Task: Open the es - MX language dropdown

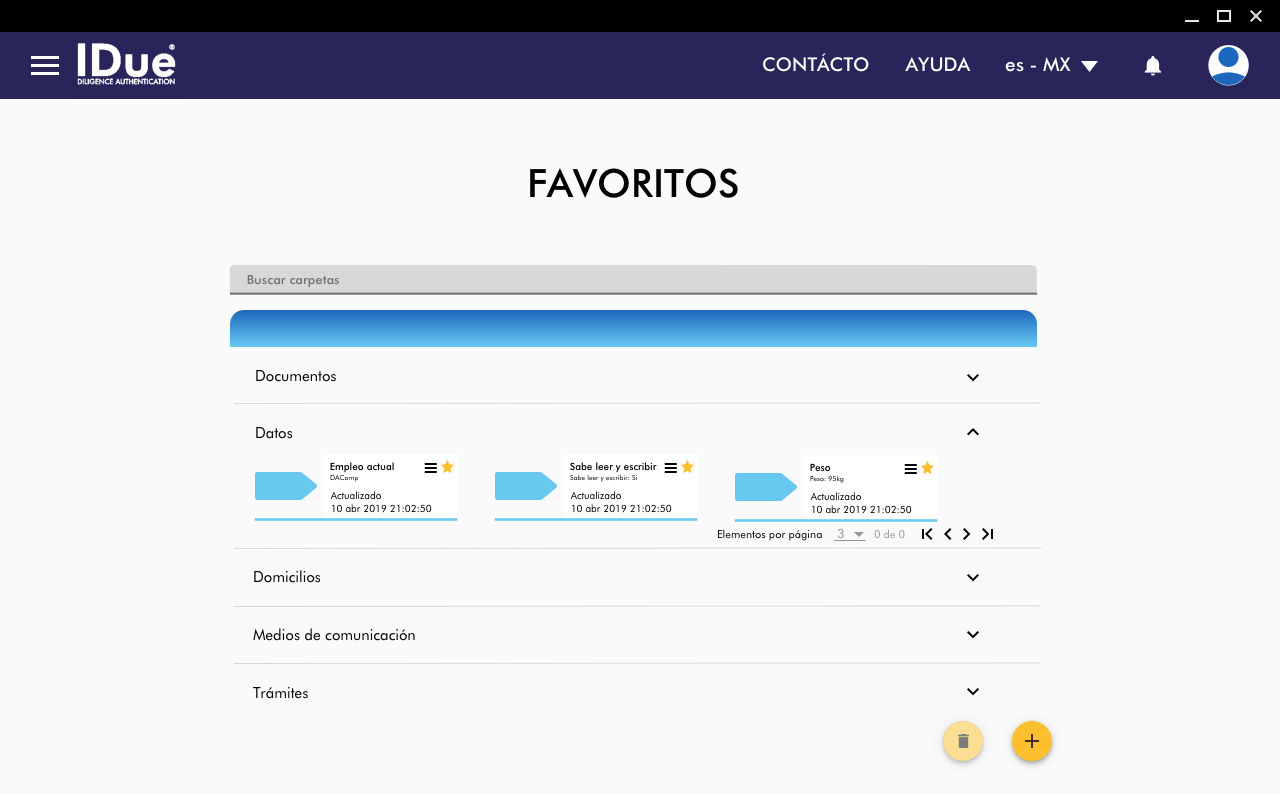Action: 1051,65
